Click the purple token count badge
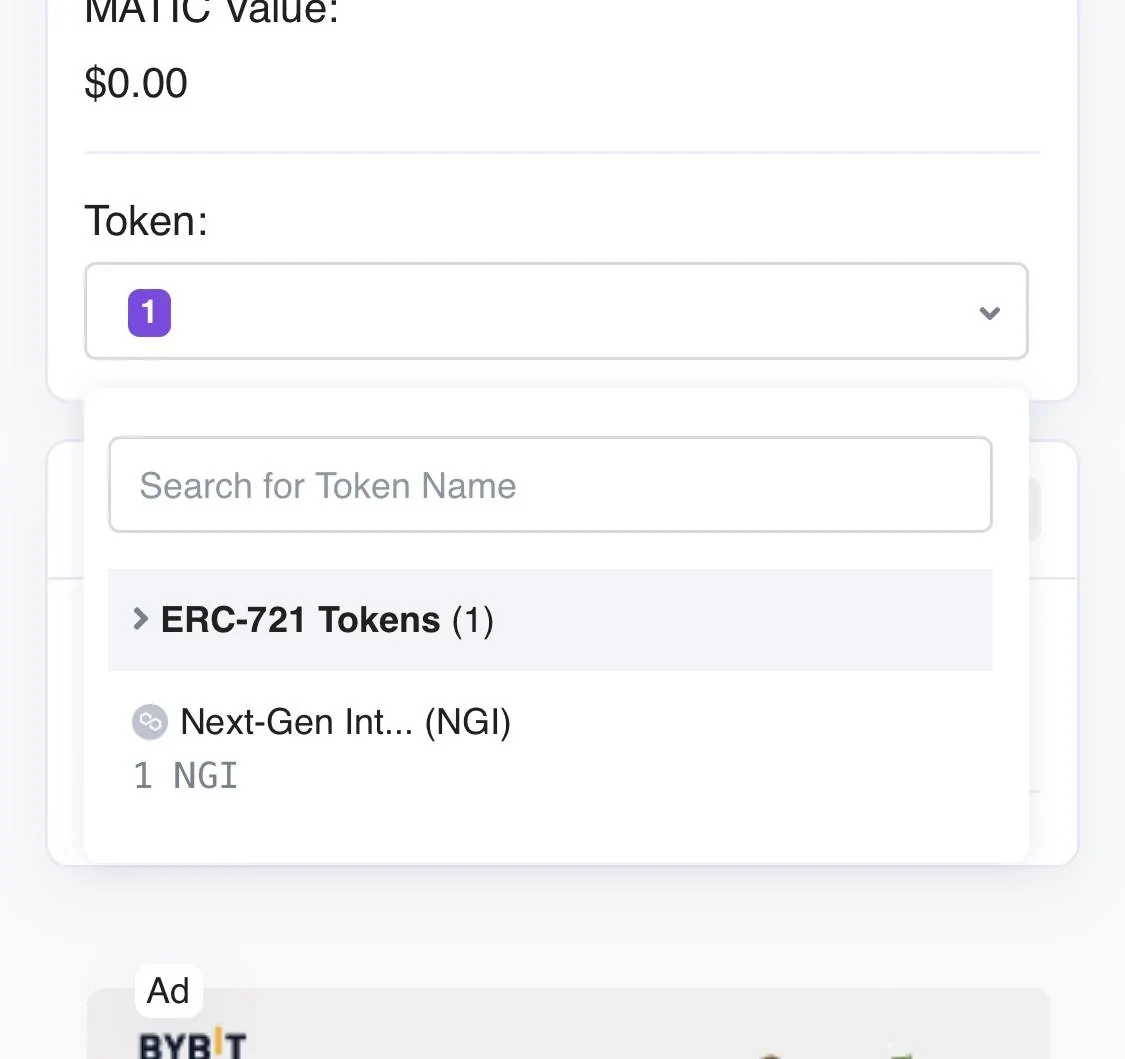 click(x=149, y=312)
